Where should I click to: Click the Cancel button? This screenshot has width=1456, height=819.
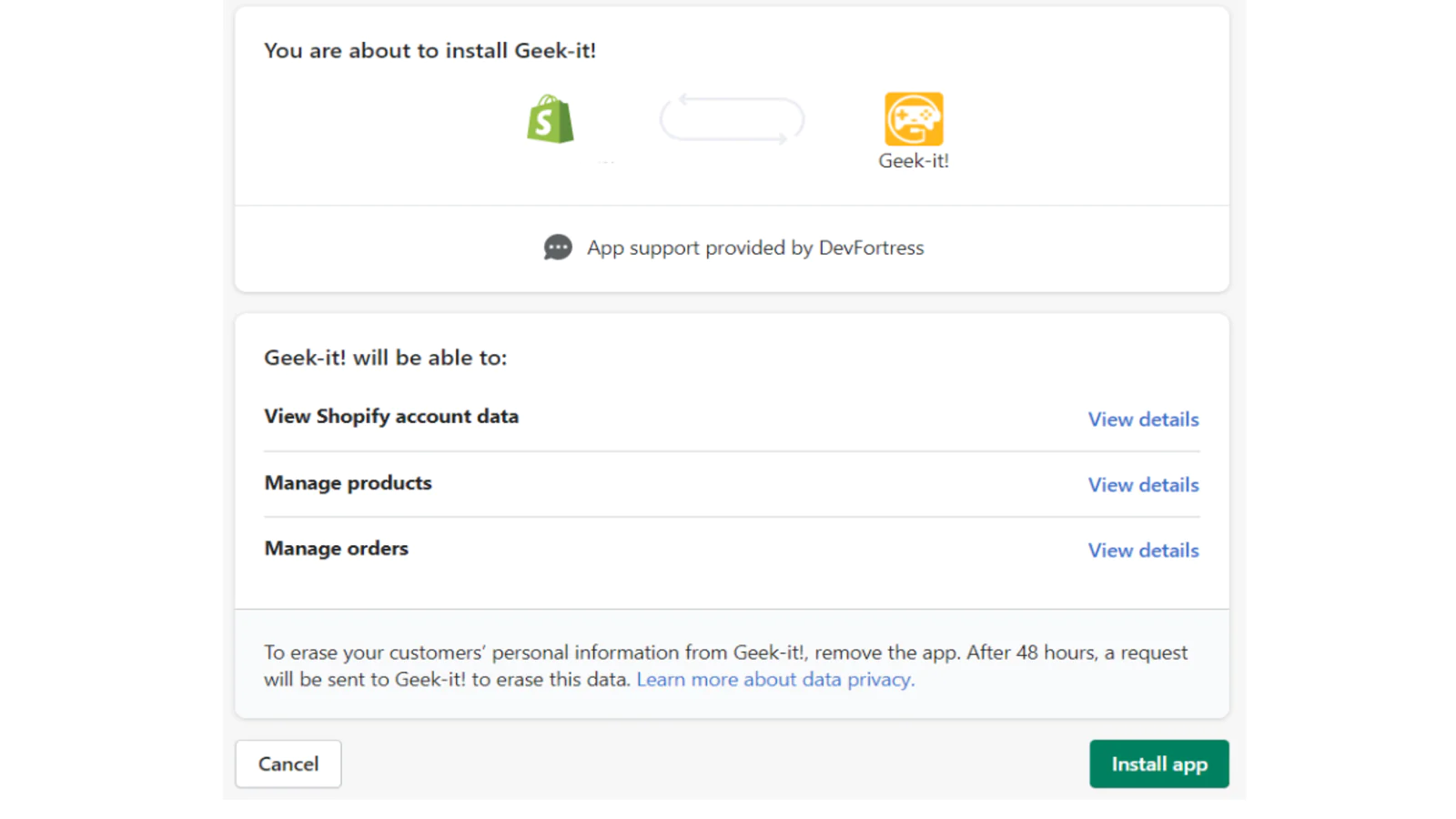pos(288,764)
